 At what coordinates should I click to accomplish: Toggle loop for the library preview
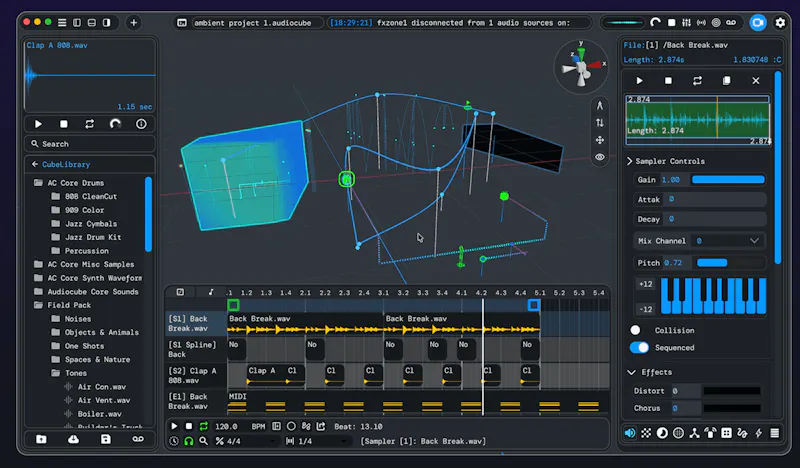(x=89, y=124)
